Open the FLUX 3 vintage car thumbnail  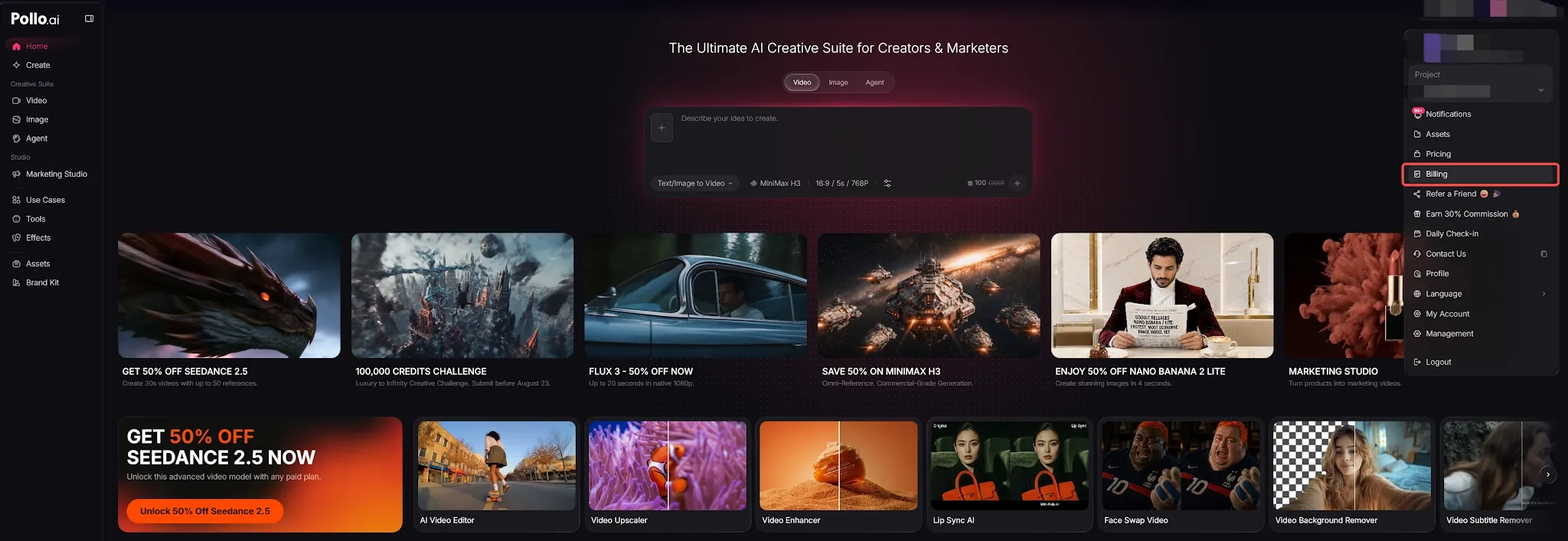[695, 295]
